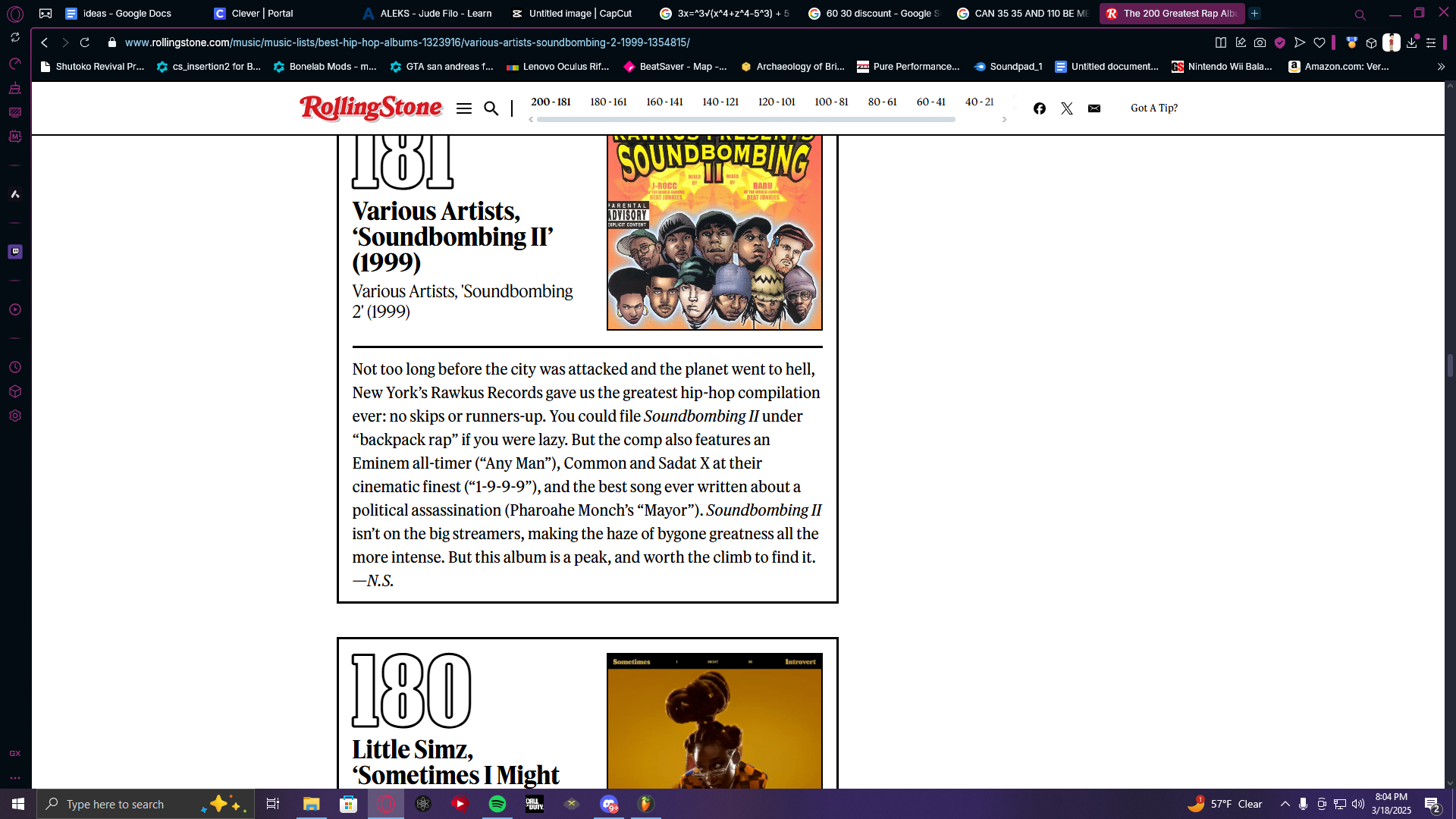Open Amazon.com bookmark
Image resolution: width=1456 pixels, height=819 pixels.
click(x=1338, y=67)
